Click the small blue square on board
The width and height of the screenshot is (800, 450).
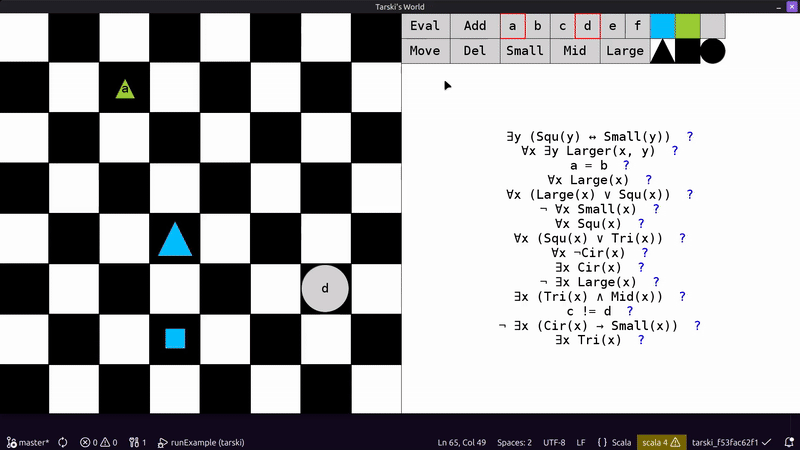(175, 339)
